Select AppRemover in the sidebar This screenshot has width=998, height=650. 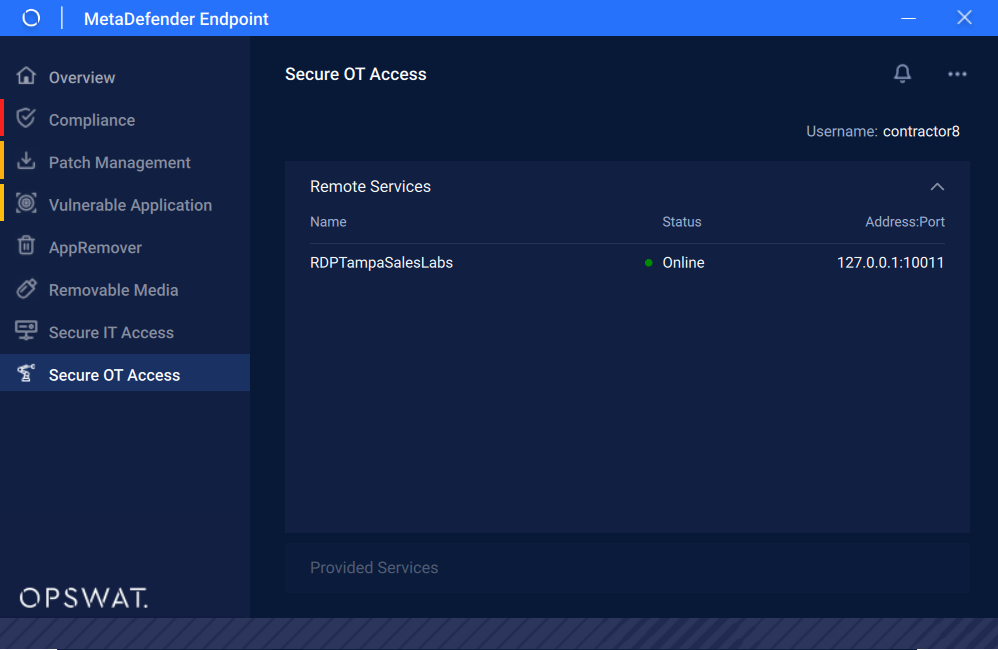click(x=125, y=248)
